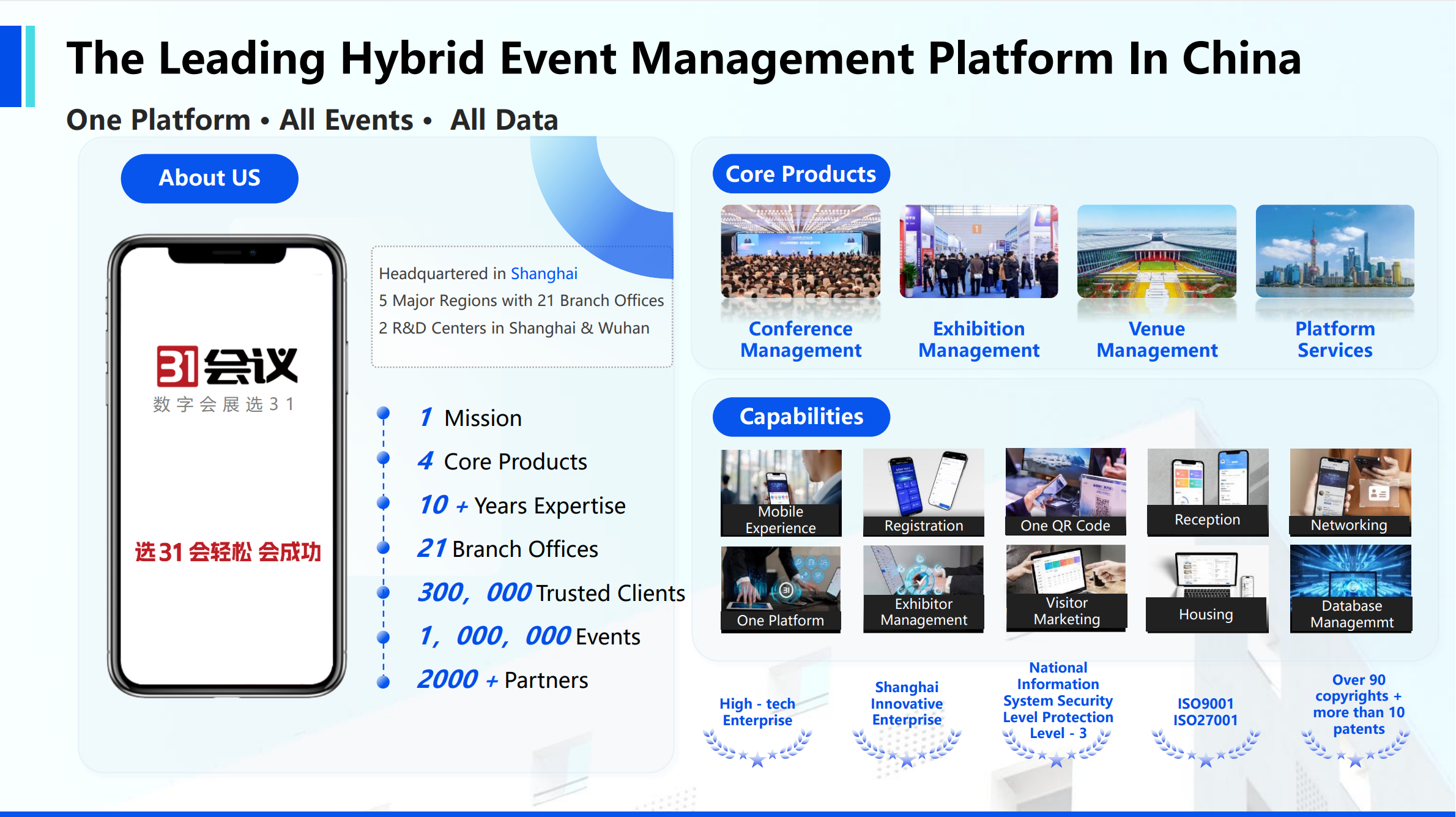
Task: Click the Reception capability thumbnail
Action: [1207, 491]
